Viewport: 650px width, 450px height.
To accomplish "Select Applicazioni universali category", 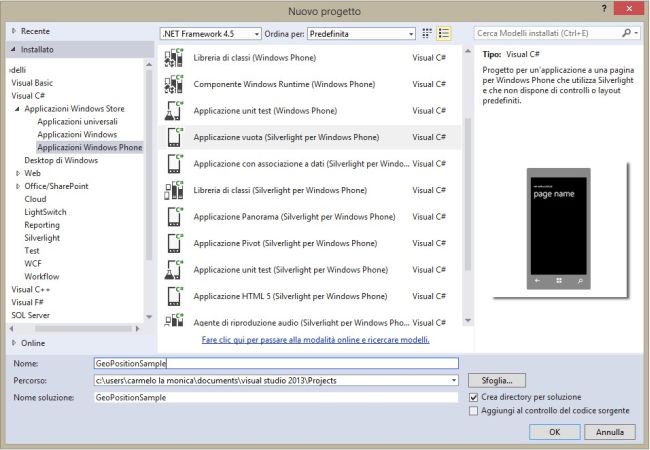I will pyautogui.click(x=78, y=122).
